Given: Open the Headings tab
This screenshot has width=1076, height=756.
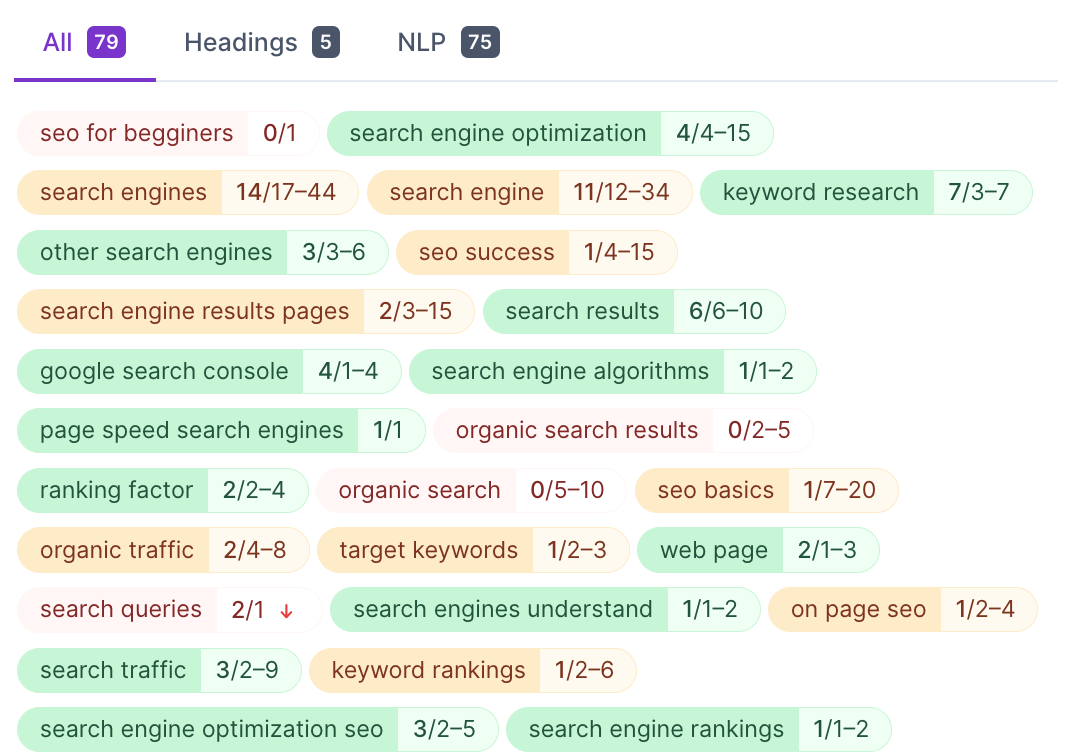Looking at the screenshot, I should [x=261, y=43].
